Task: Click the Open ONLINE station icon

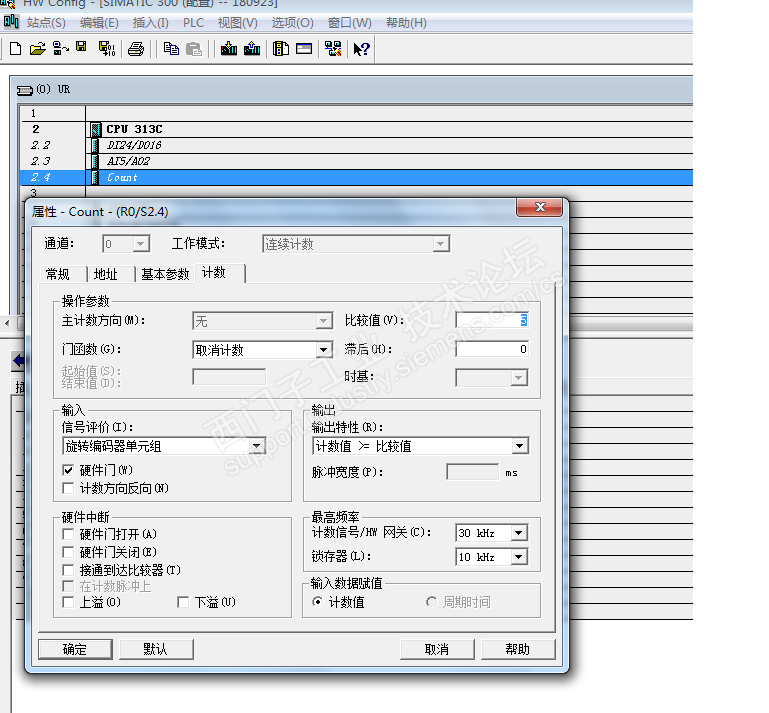Action: [x=60, y=49]
